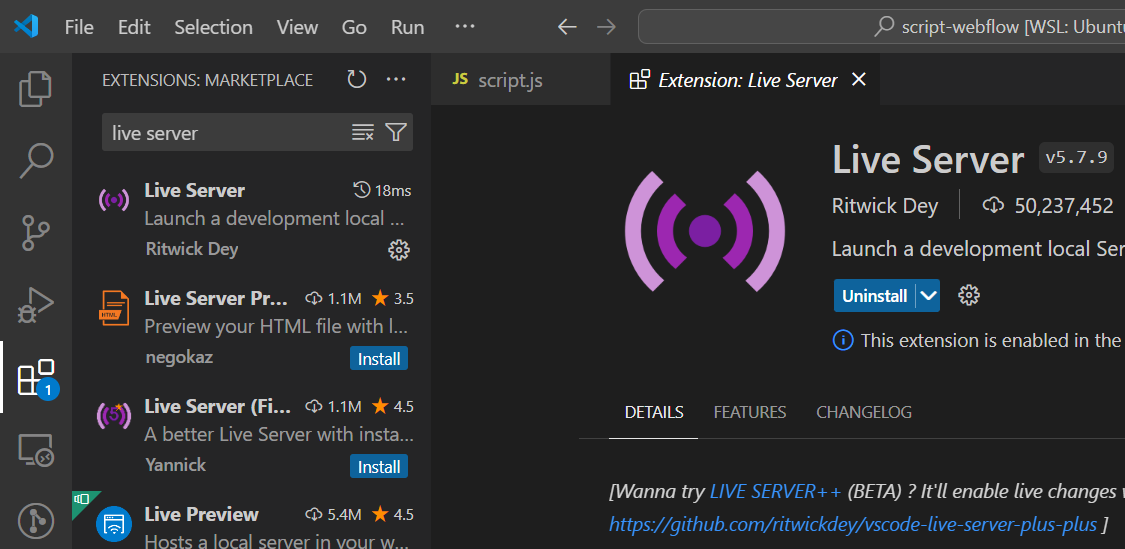Viewport: 1125px width, 549px height.
Task: Switch to the DETAILS tab
Action: pyautogui.click(x=654, y=412)
